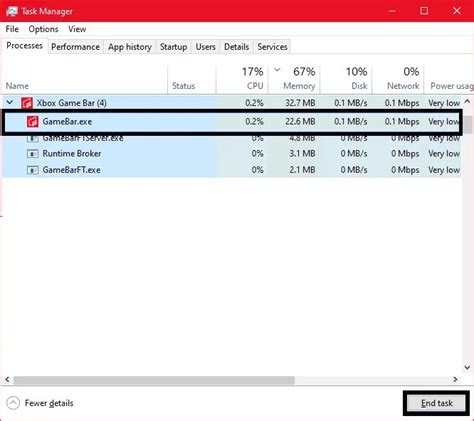Select the Xbox Game Bar (4) row
This screenshot has width=474, height=421.
tap(232, 103)
